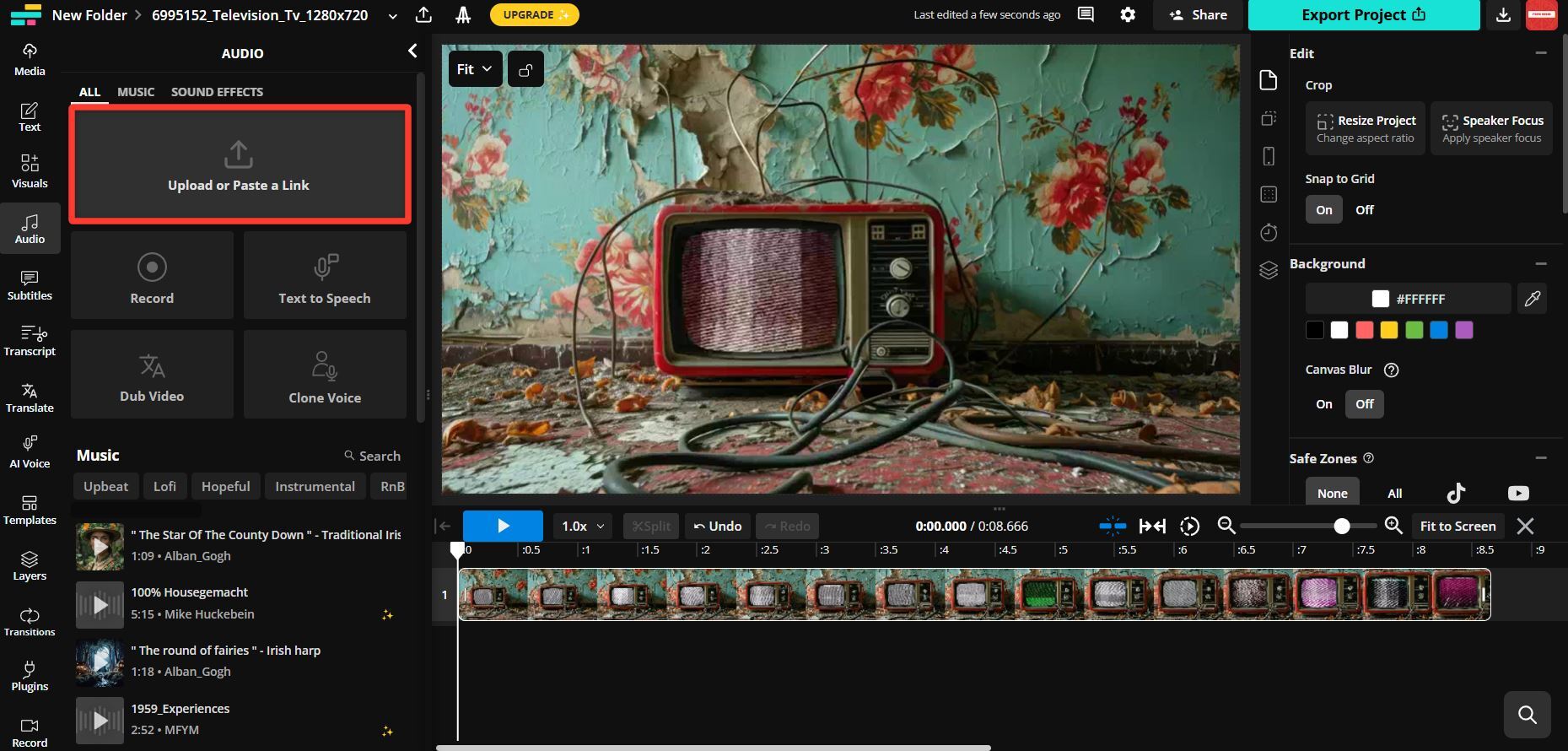This screenshot has height=751, width=1568.
Task: Click the download icon beside Export
Action: [x=1503, y=15]
